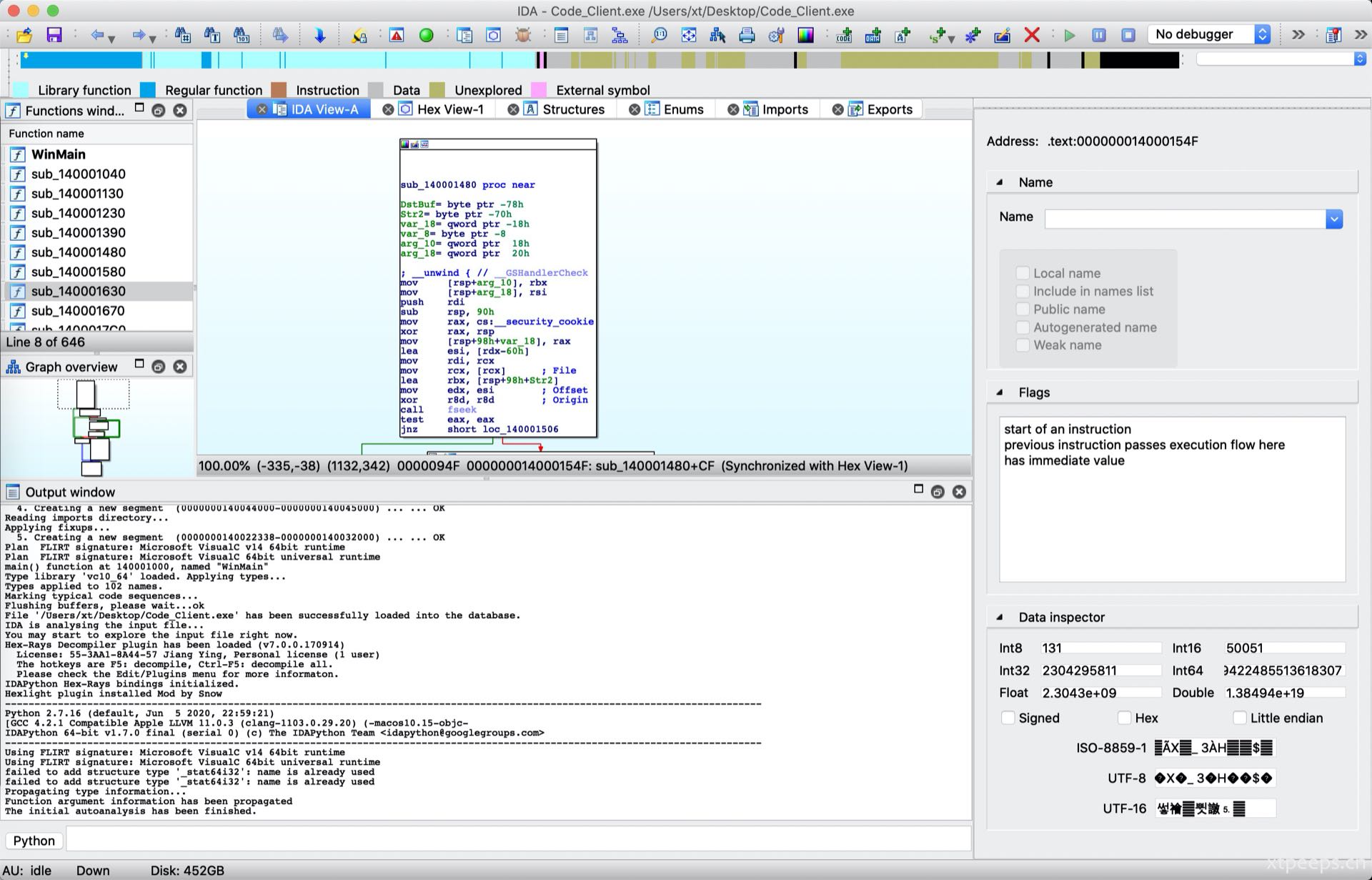Click the printer icon to print graph
This screenshot has width=1372, height=880.
pos(747,35)
